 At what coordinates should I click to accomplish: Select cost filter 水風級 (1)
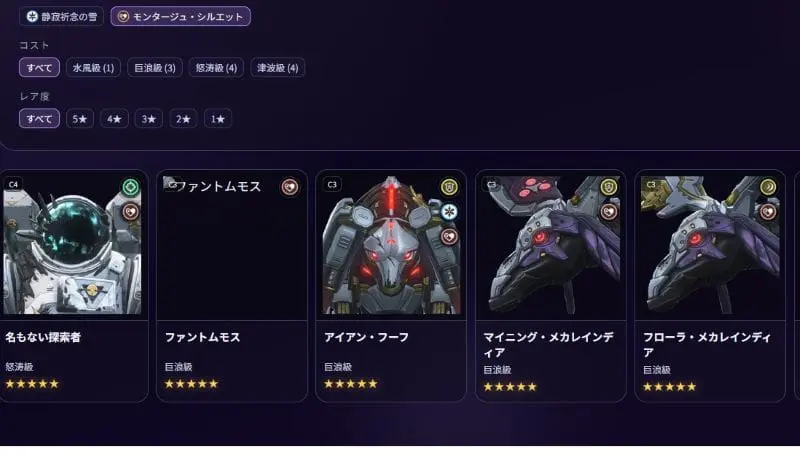pos(93,68)
